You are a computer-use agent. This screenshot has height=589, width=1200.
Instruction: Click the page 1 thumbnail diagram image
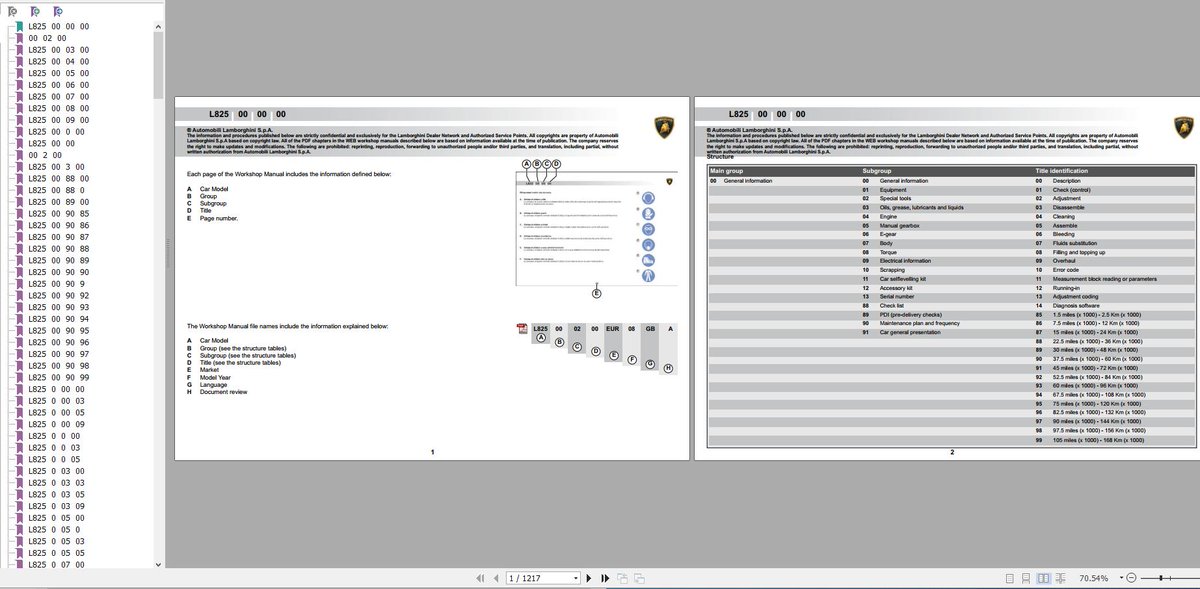pyautogui.click(x=597, y=229)
